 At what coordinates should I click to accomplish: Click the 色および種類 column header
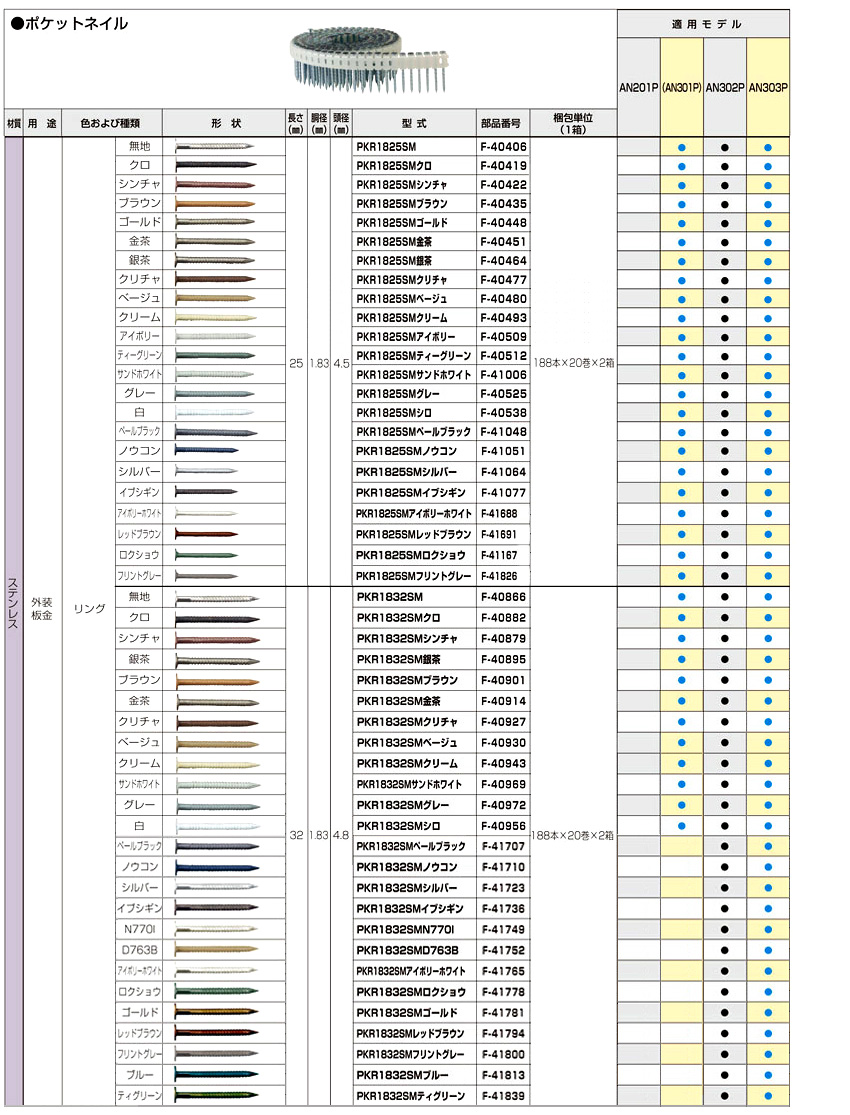[x=112, y=123]
